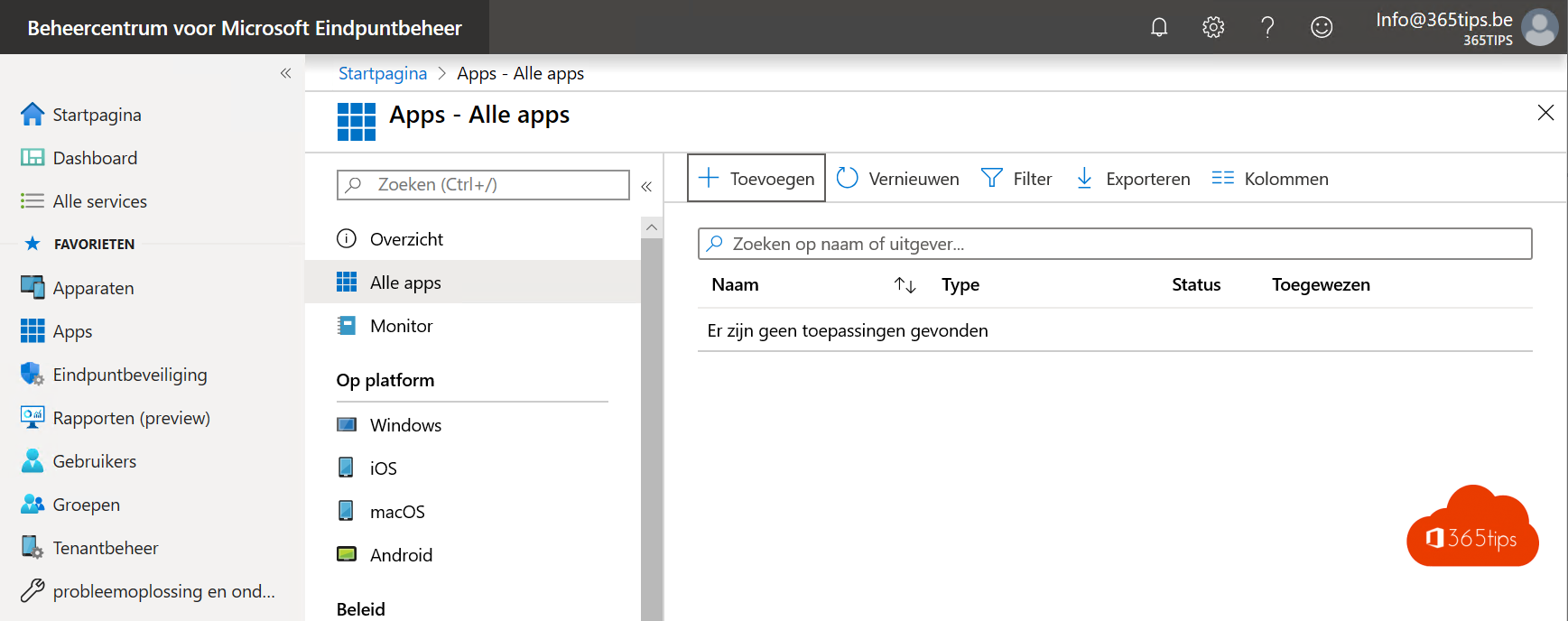Filter apps by iOS platform
The width and height of the screenshot is (1568, 621).
tap(383, 468)
